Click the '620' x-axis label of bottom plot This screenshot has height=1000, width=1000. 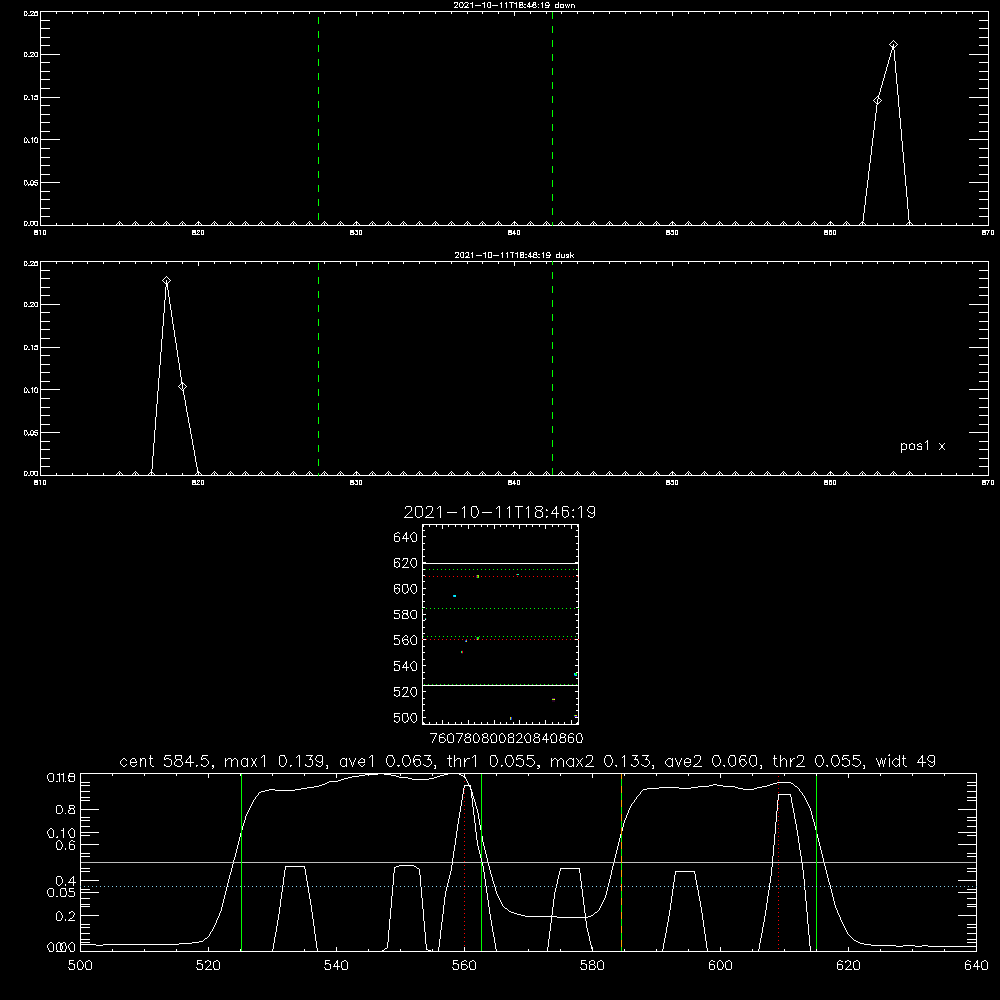848,966
